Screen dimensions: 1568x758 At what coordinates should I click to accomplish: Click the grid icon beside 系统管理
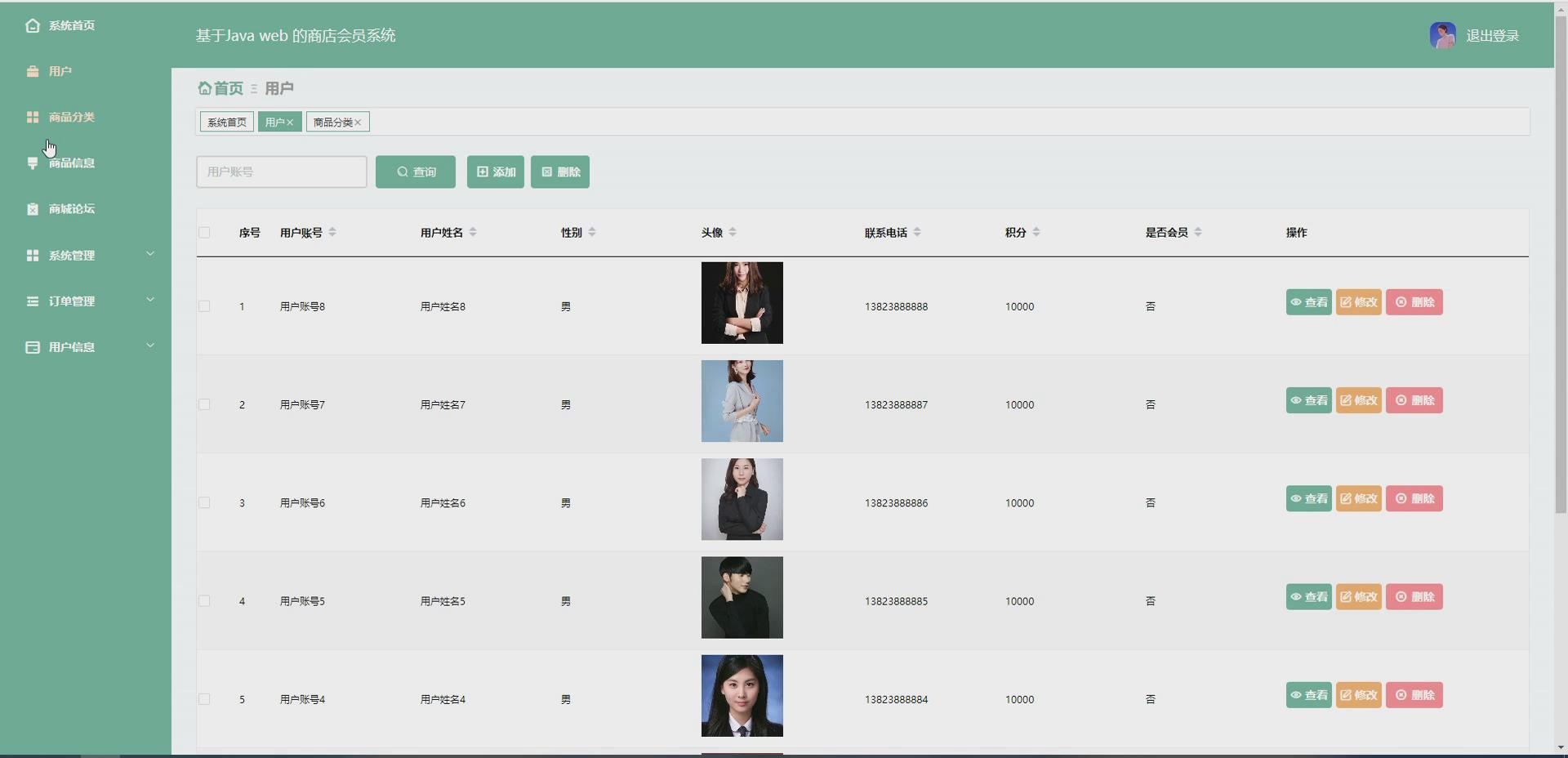point(33,255)
